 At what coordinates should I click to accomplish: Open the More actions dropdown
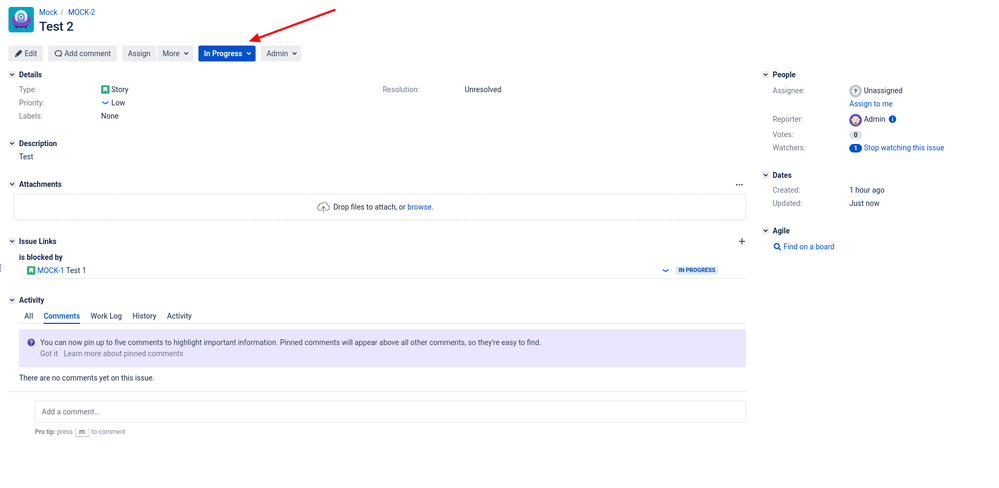176,54
